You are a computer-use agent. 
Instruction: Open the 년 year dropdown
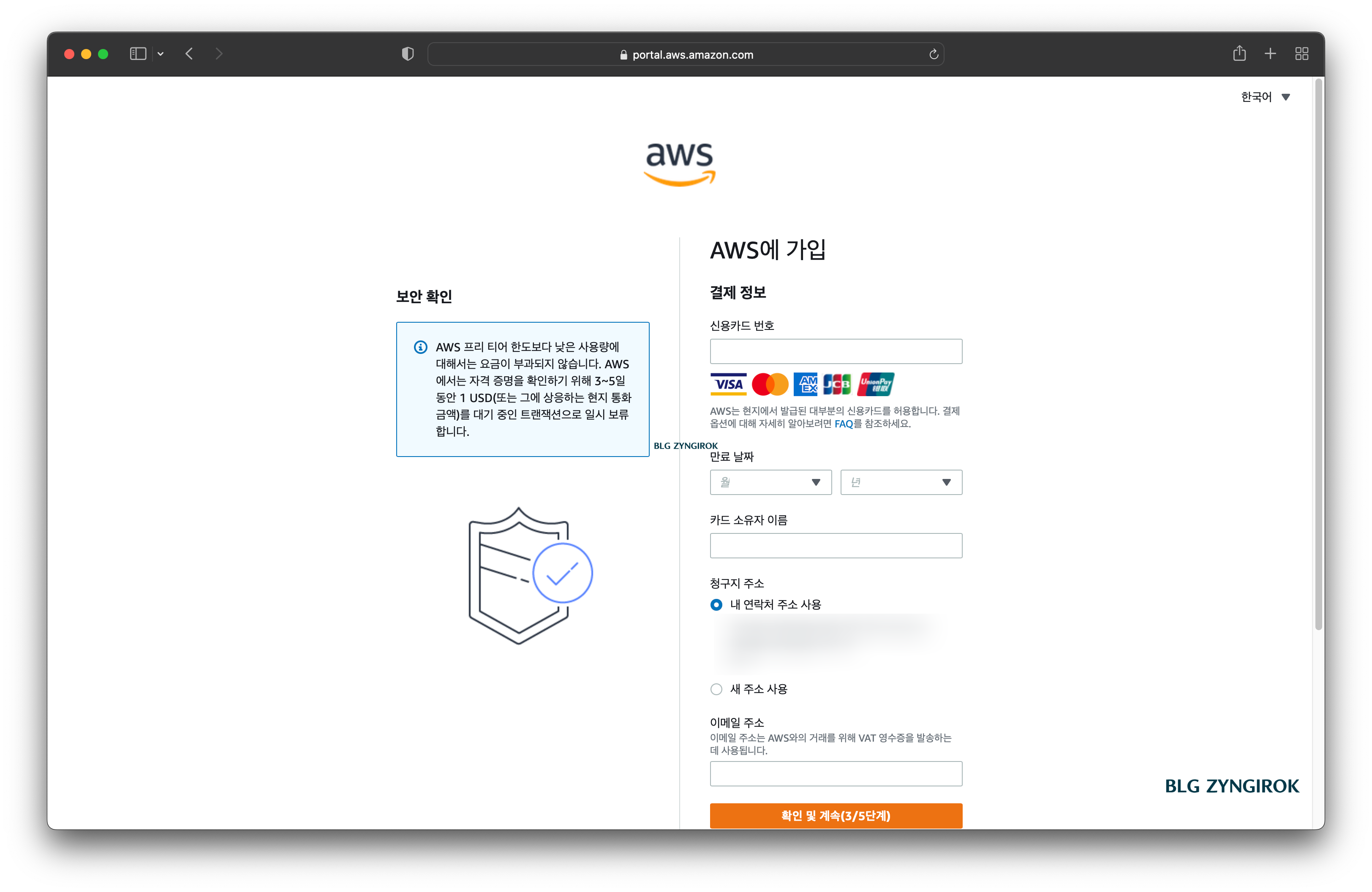tap(901, 482)
